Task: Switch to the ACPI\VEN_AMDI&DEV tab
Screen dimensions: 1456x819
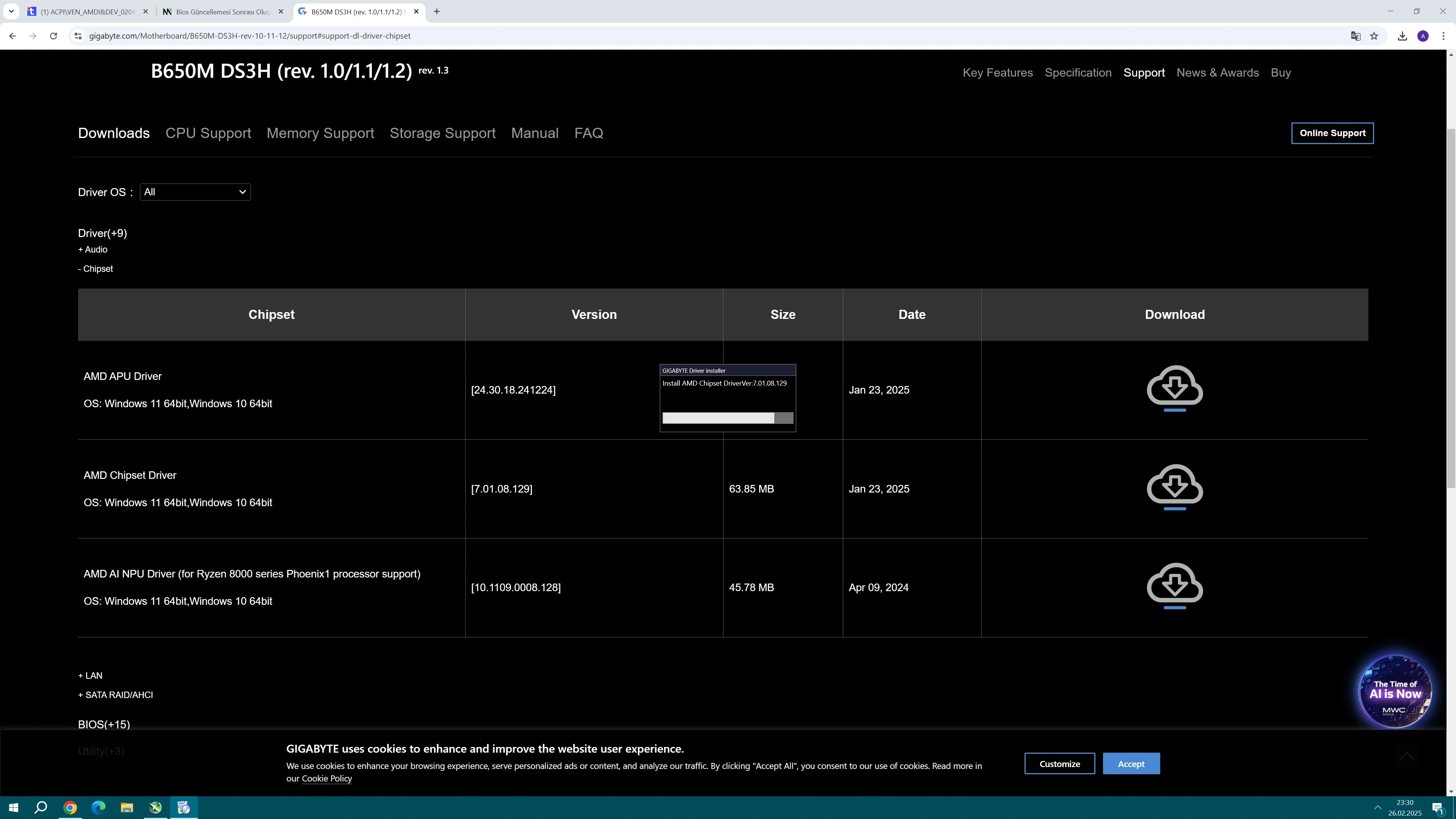Action: [88, 11]
